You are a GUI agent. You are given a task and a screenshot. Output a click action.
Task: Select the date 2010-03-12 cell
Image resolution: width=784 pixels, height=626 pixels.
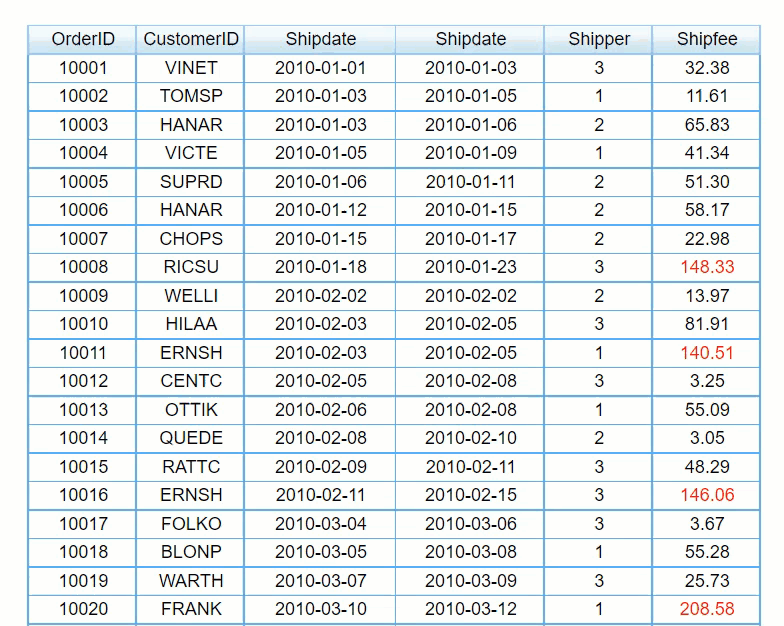tap(471, 609)
